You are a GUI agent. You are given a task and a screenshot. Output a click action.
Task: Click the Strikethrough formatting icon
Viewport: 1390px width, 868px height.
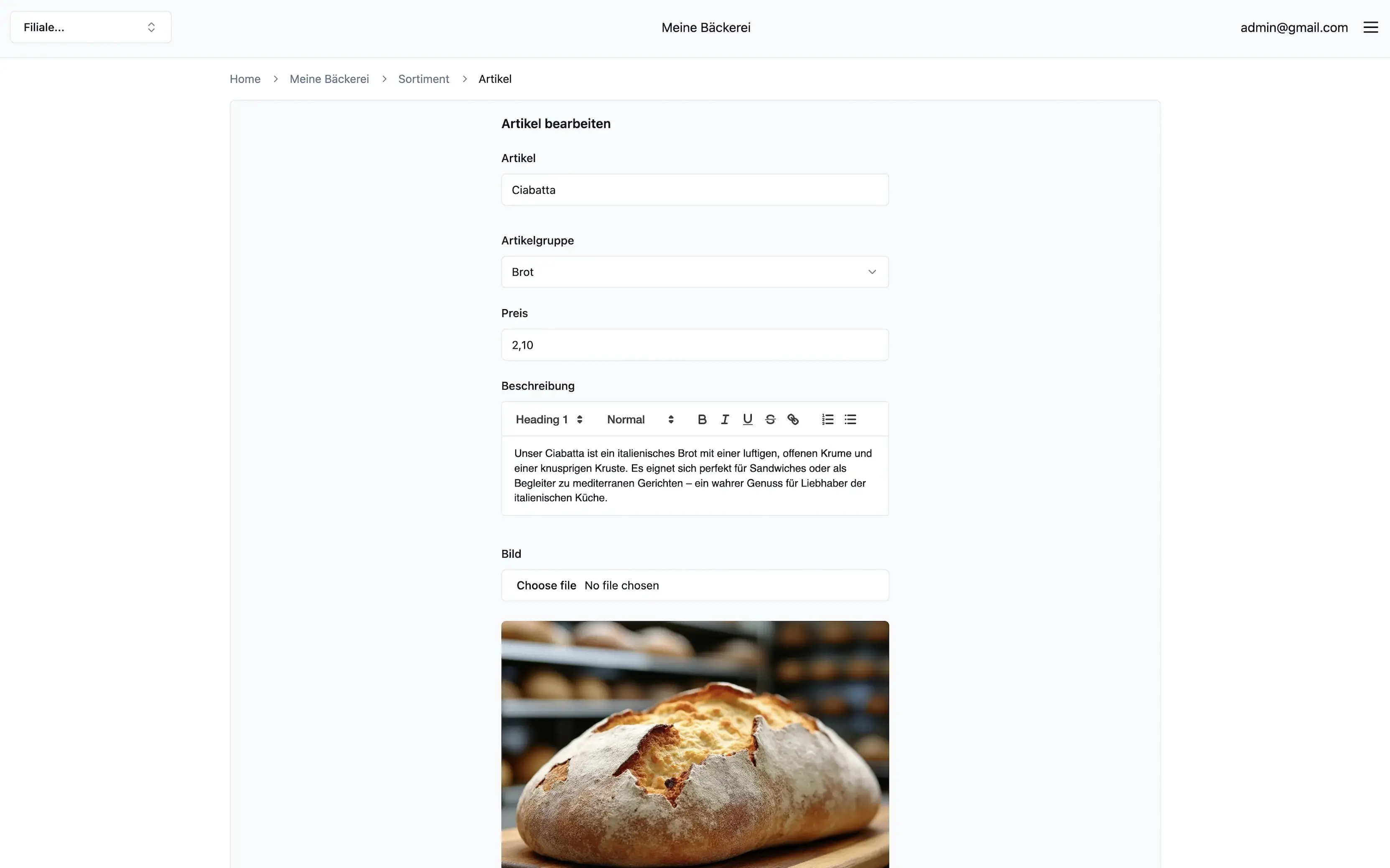[770, 419]
